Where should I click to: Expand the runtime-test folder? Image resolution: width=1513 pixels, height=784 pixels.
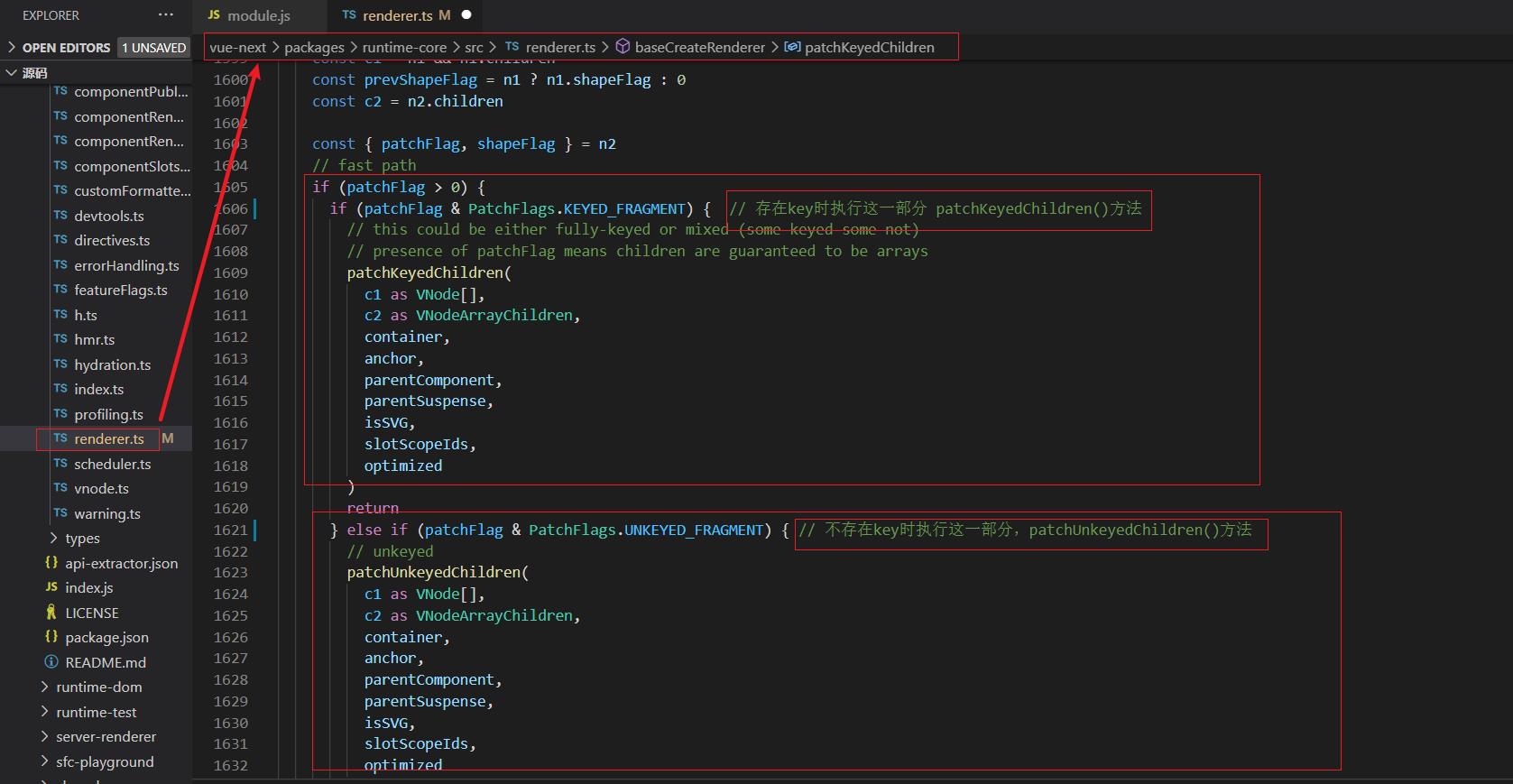96,712
